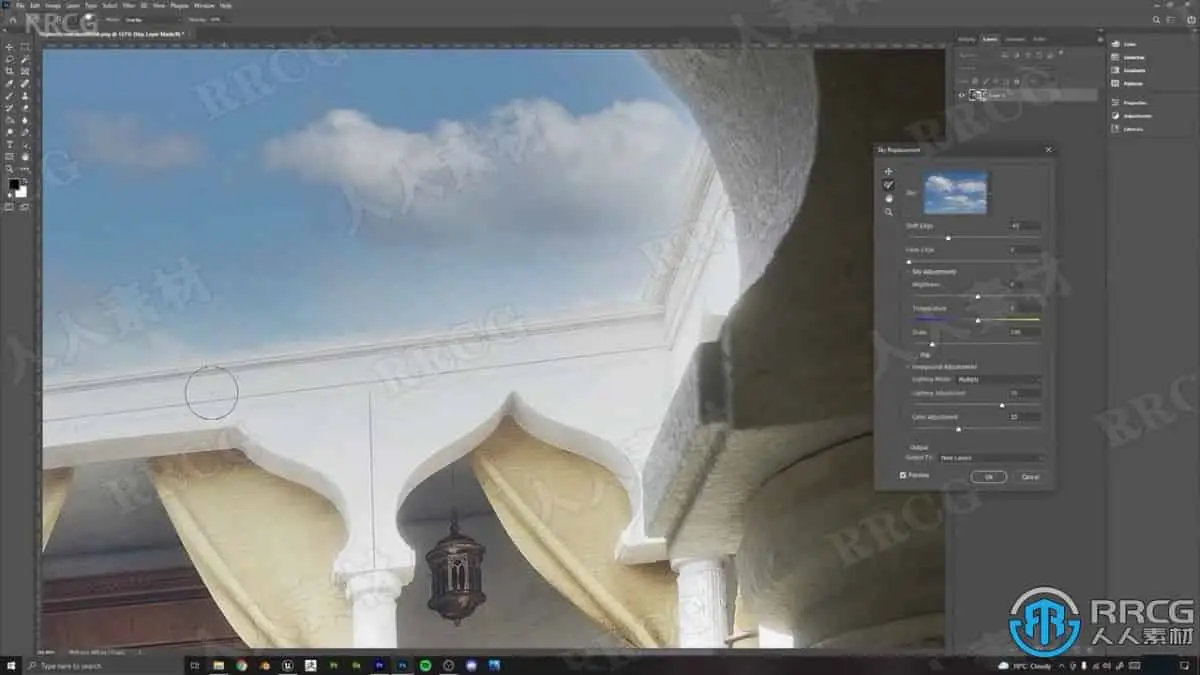1200x675 pixels.
Task: Switch to the History panel tab
Action: coord(967,39)
